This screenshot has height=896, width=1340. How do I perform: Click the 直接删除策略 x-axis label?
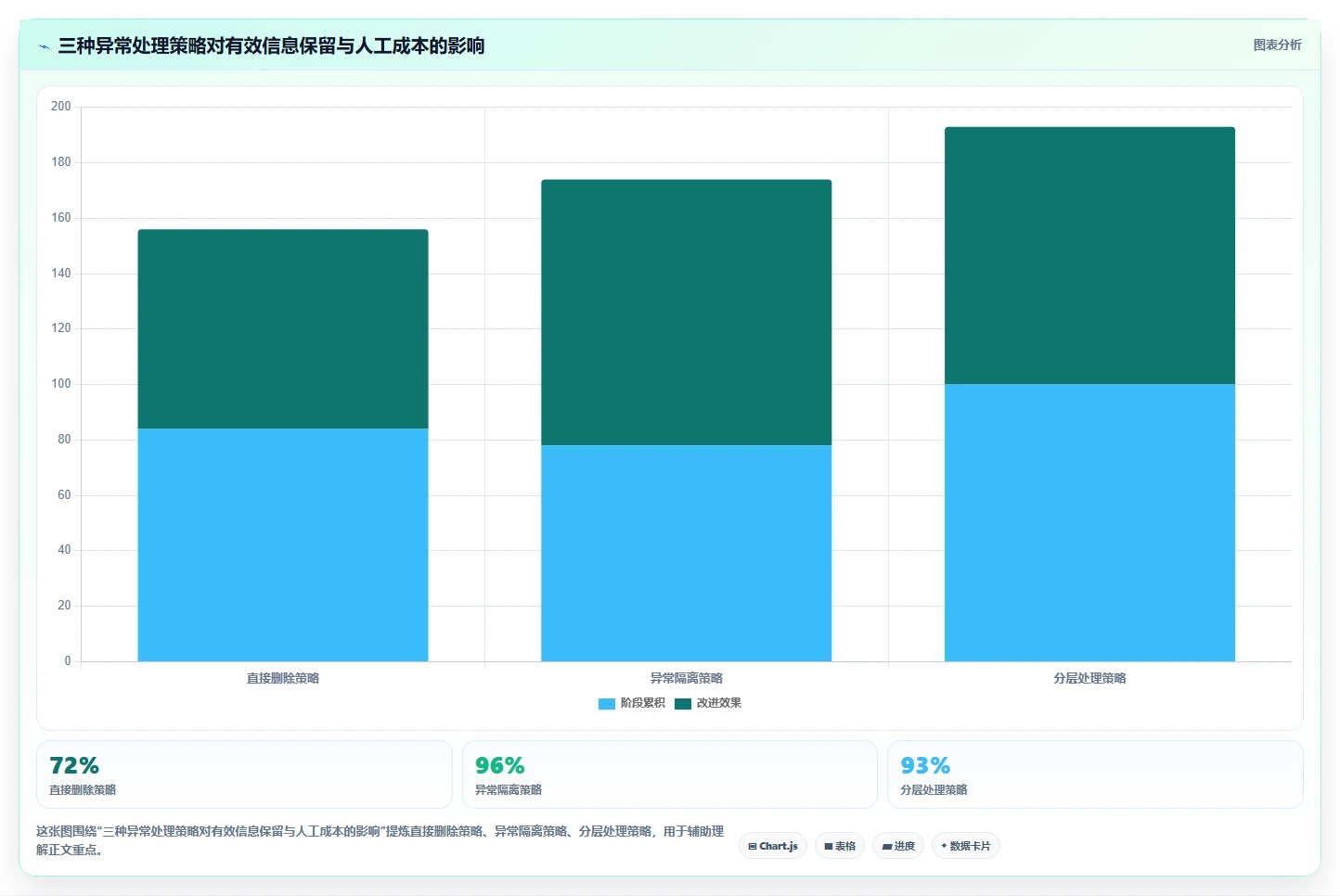click(x=283, y=679)
